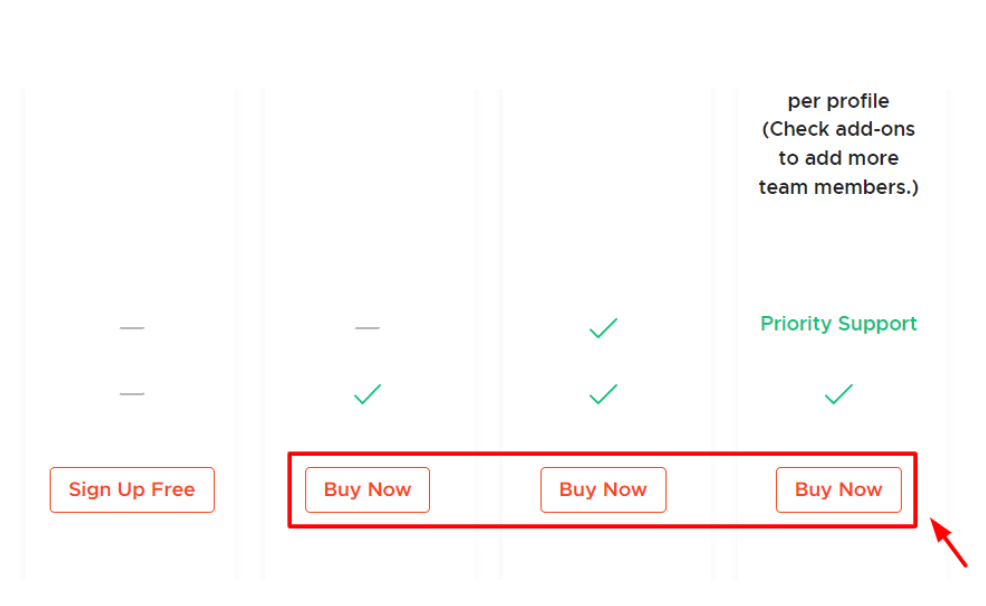The image size is (986, 606).
Task: Click the "team members.)" text line
Action: click(838, 187)
